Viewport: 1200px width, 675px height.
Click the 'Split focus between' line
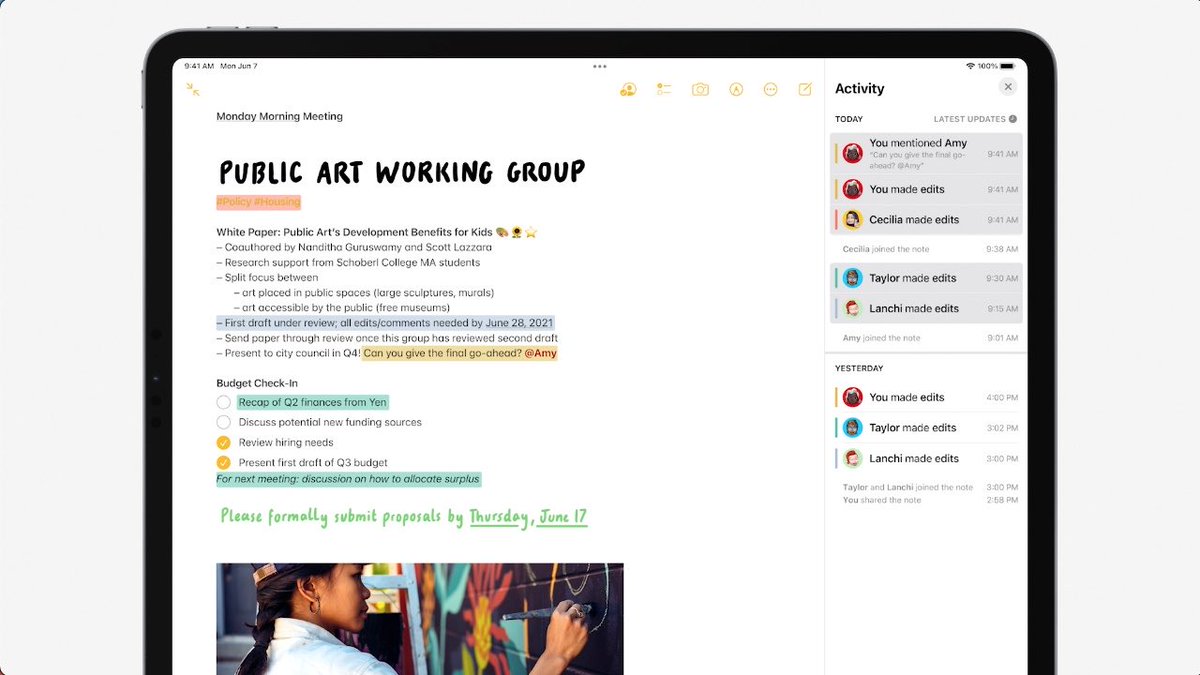tap(267, 277)
